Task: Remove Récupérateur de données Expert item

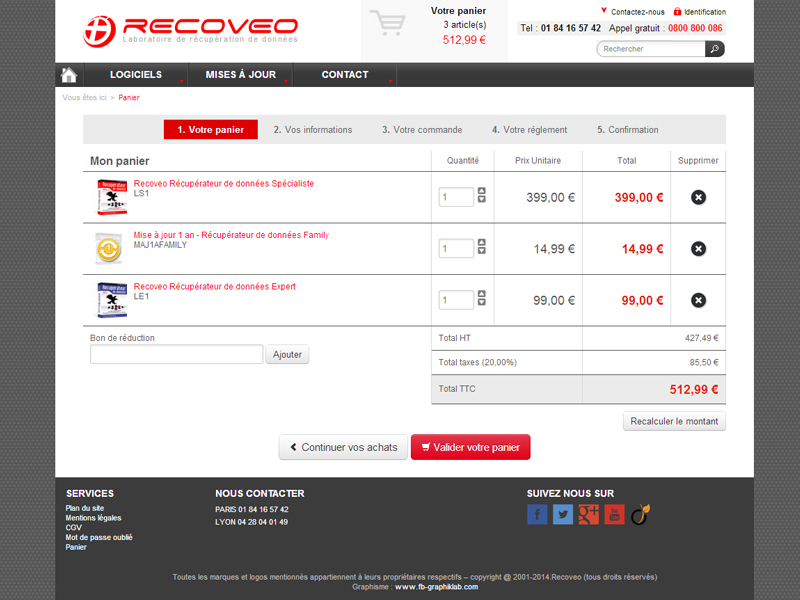Action: 698,301
